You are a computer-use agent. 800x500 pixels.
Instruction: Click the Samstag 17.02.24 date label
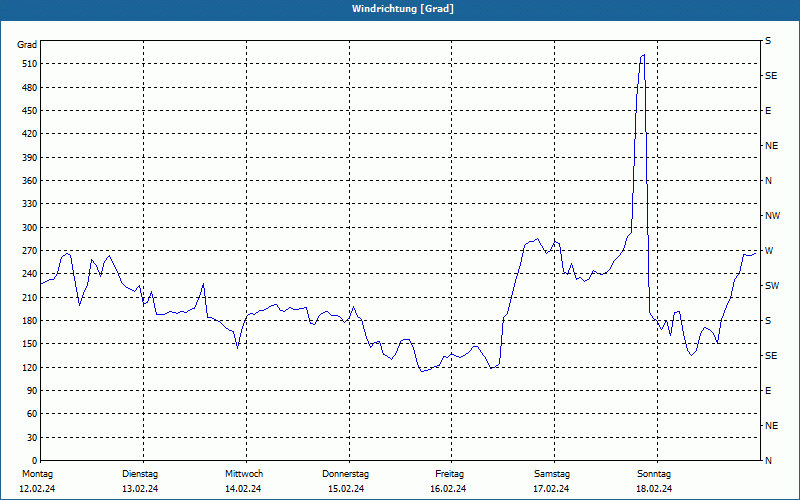point(551,481)
